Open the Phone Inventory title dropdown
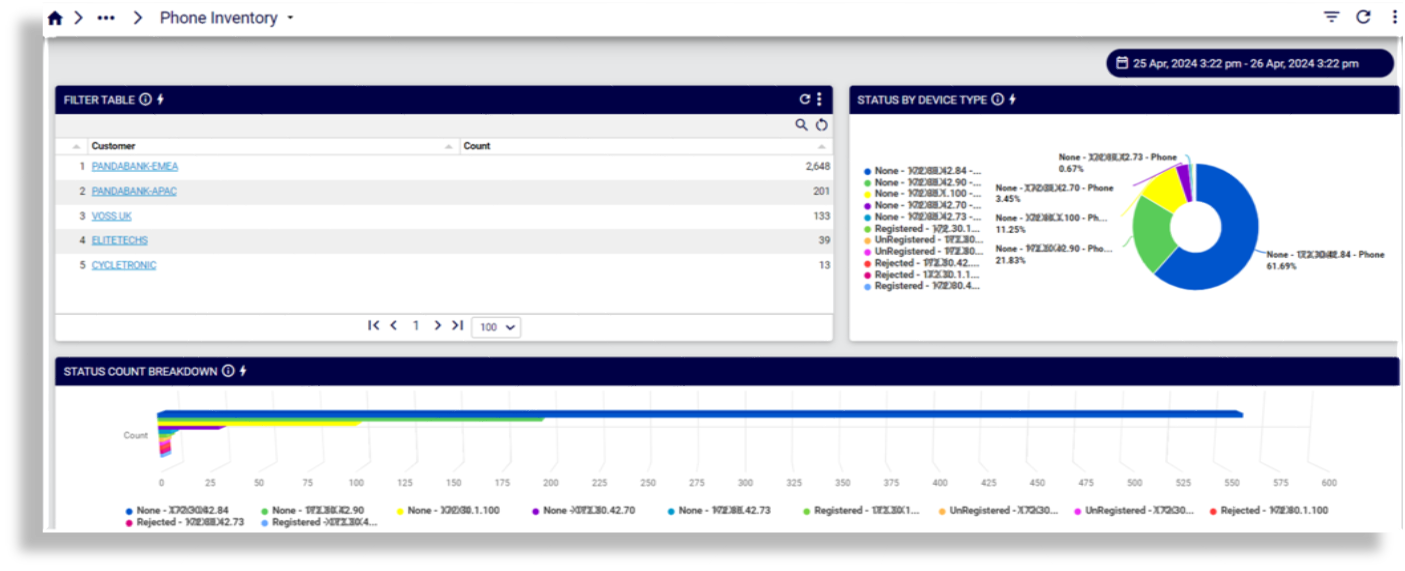 tap(290, 18)
